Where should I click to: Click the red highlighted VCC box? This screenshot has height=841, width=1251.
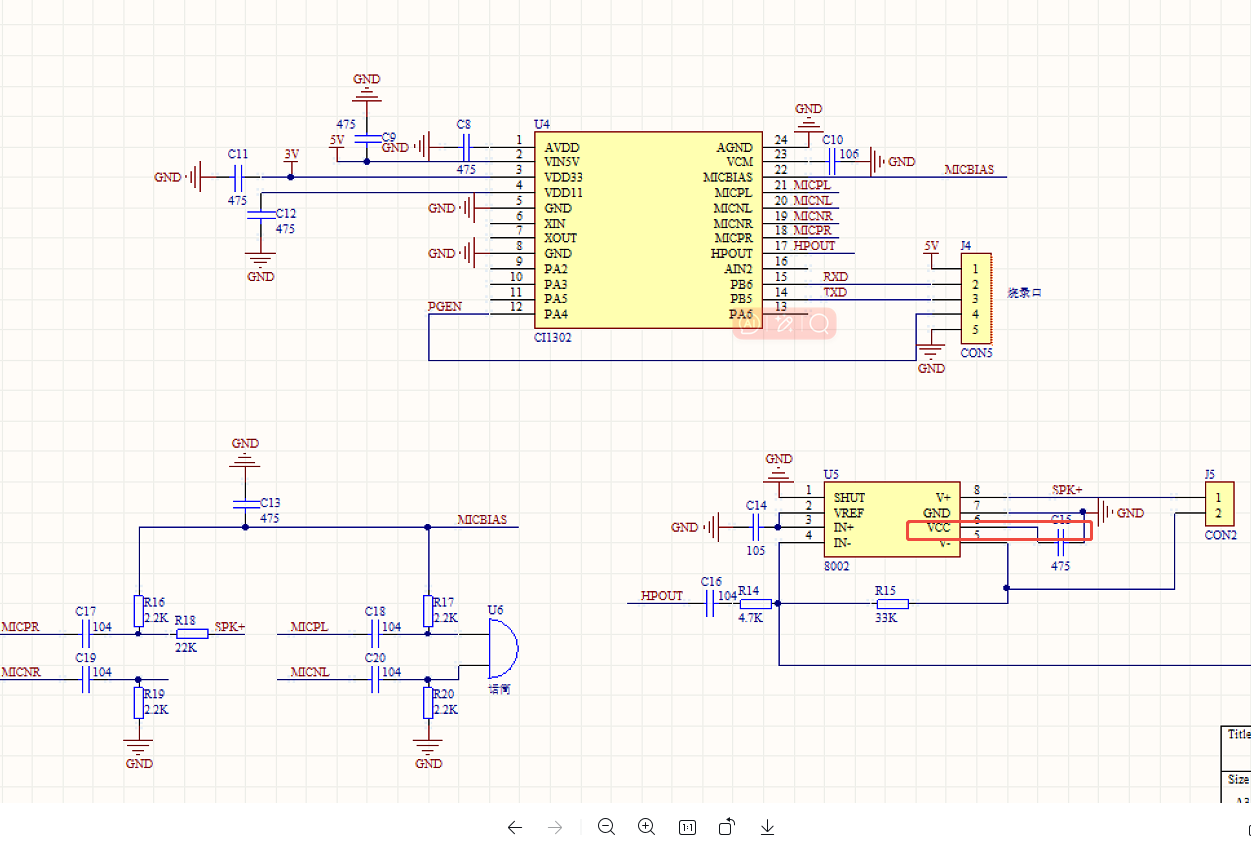[998, 531]
